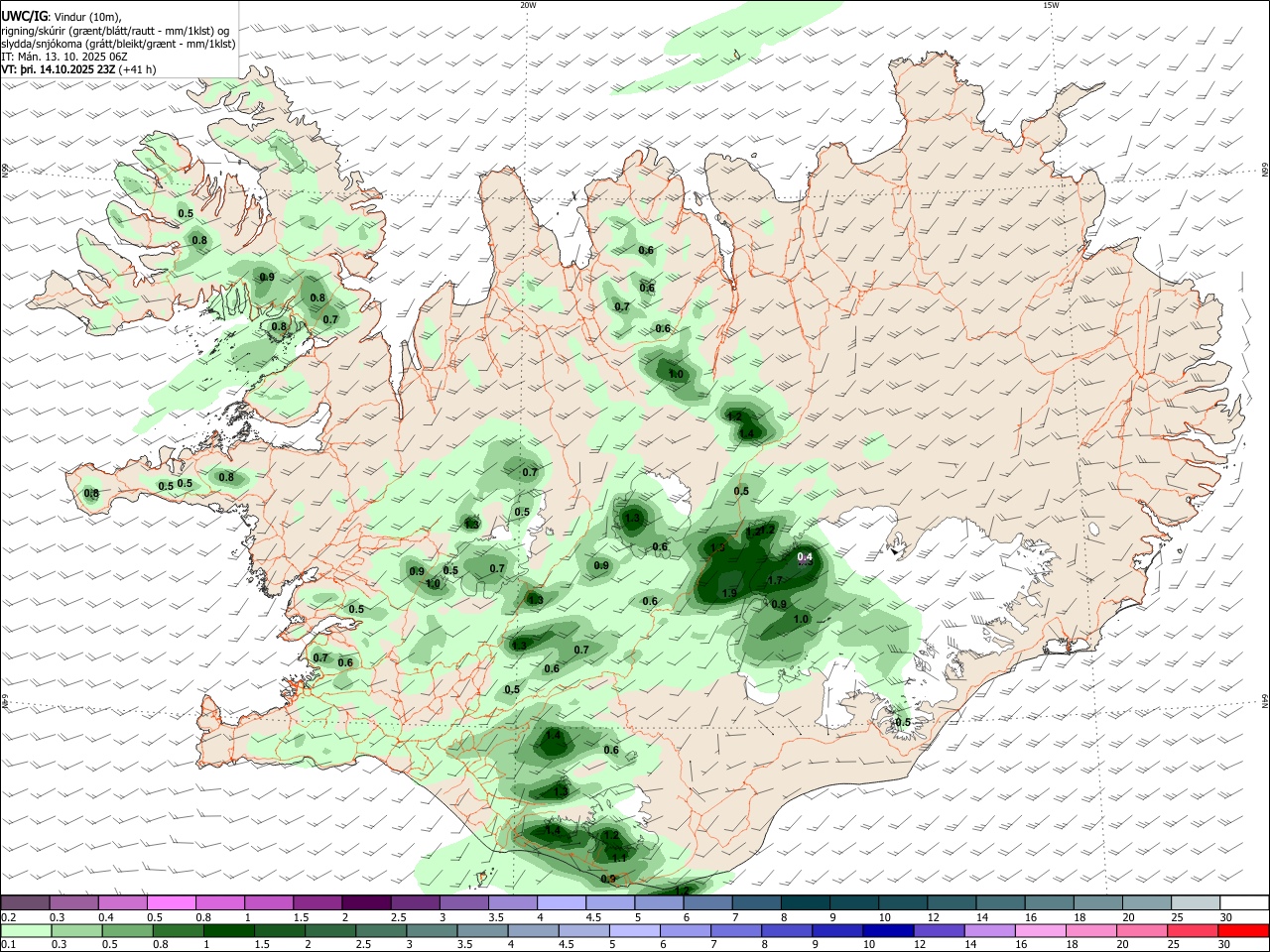1270x952 pixels.
Task: Select the palest green swatch between 0.1 and 0.3
Action: click(x=26, y=930)
